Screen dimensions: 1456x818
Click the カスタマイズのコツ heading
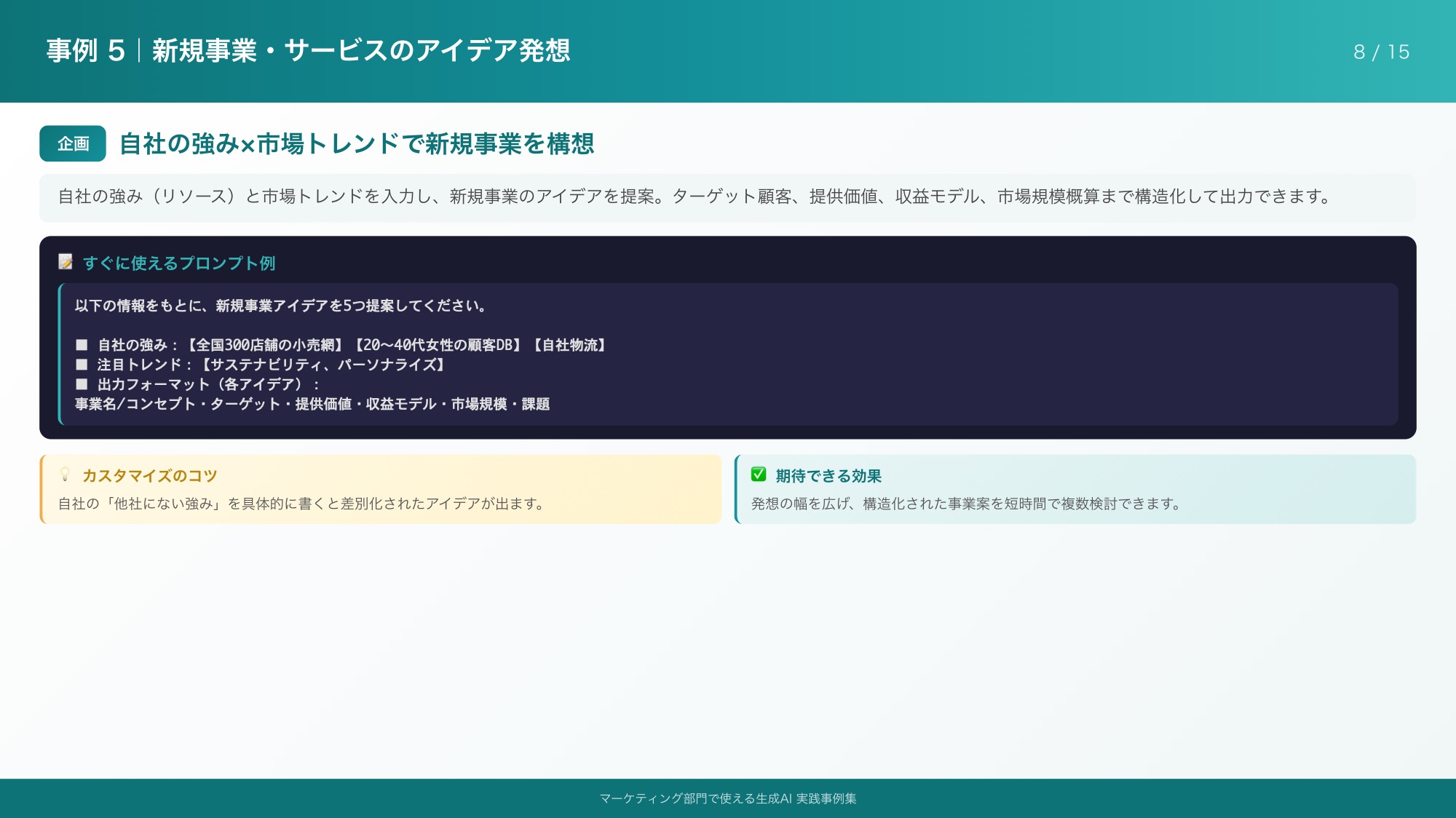[149, 475]
